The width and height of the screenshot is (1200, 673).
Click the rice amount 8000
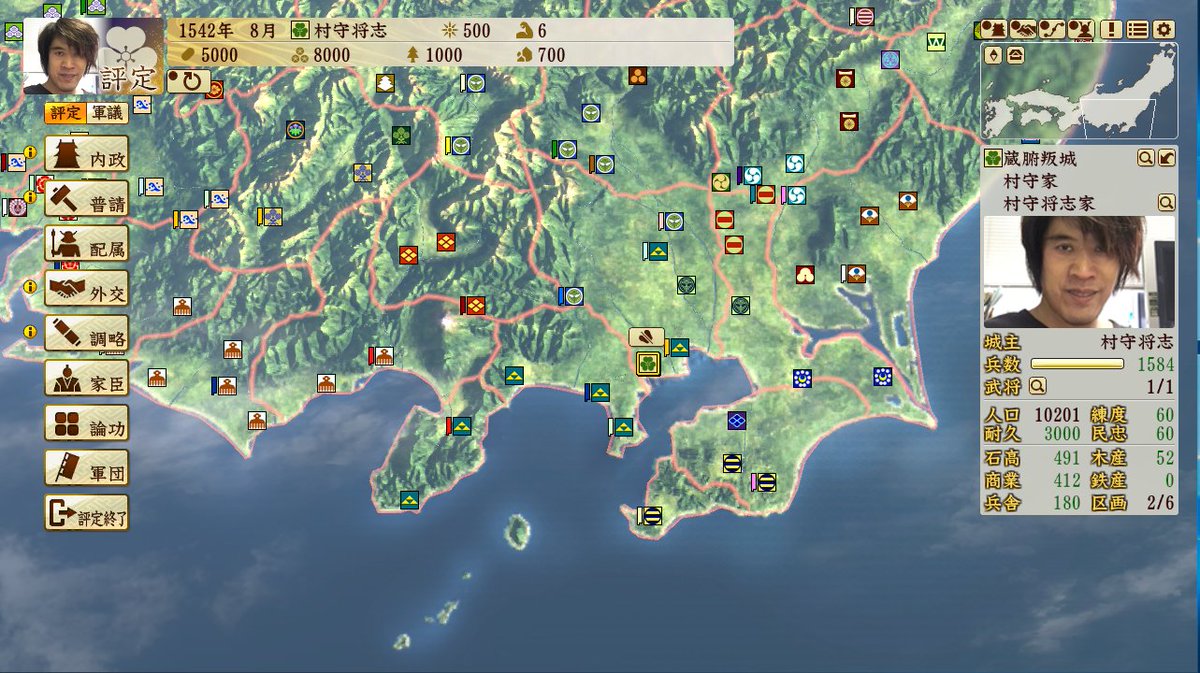331,55
